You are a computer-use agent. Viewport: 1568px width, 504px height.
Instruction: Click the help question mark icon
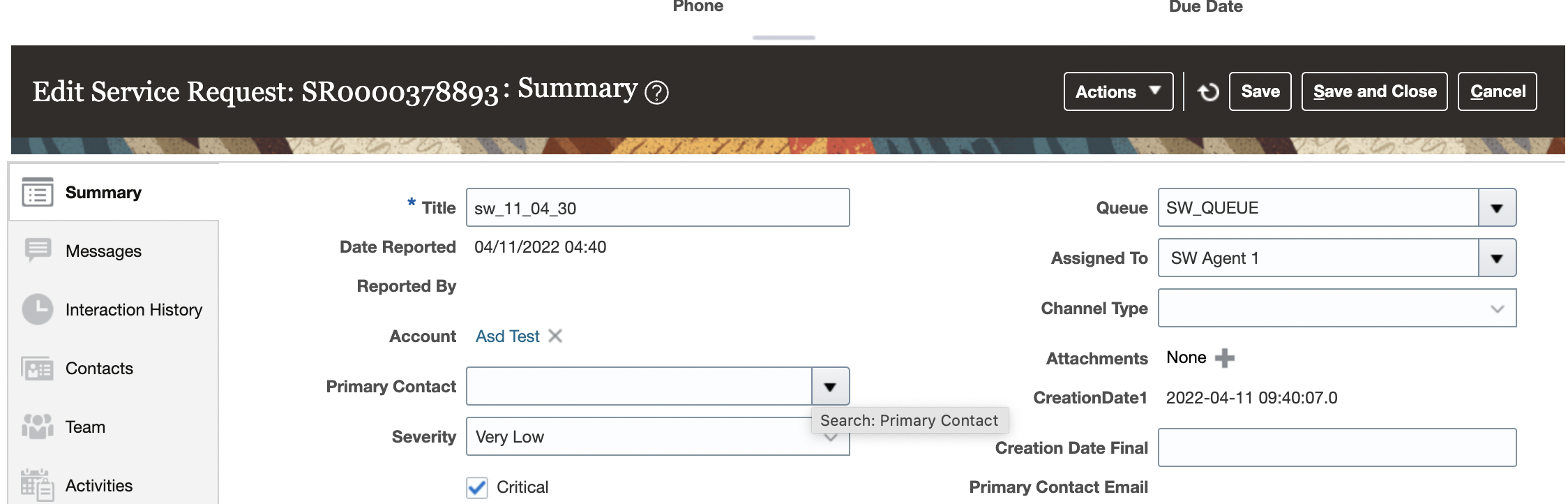coord(656,92)
